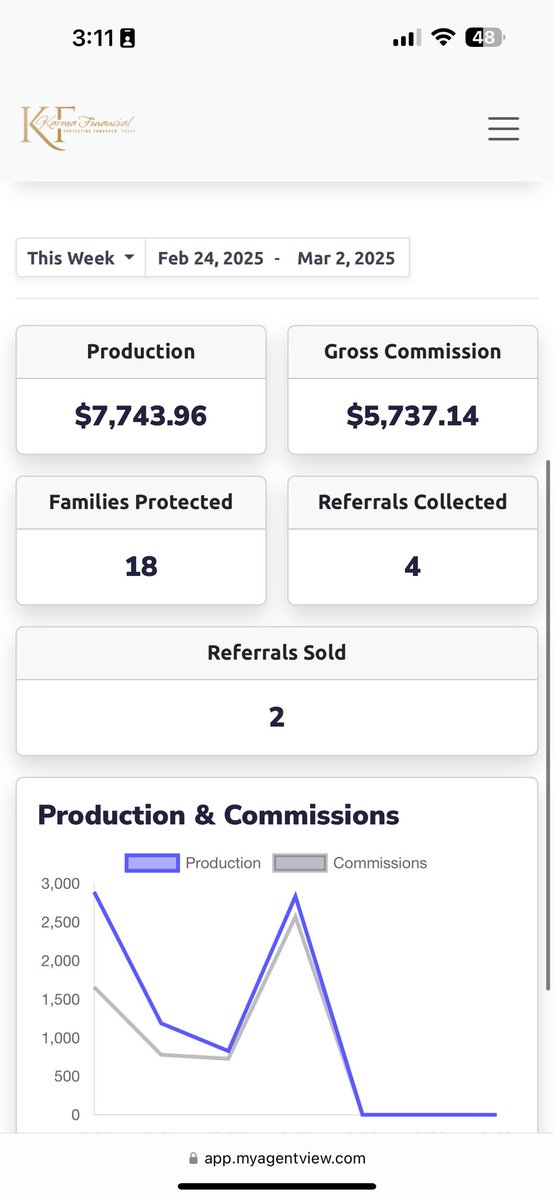Image resolution: width=554 pixels, height=1200 pixels.
Task: Click the page scrollbar on right edge
Action: [547, 725]
